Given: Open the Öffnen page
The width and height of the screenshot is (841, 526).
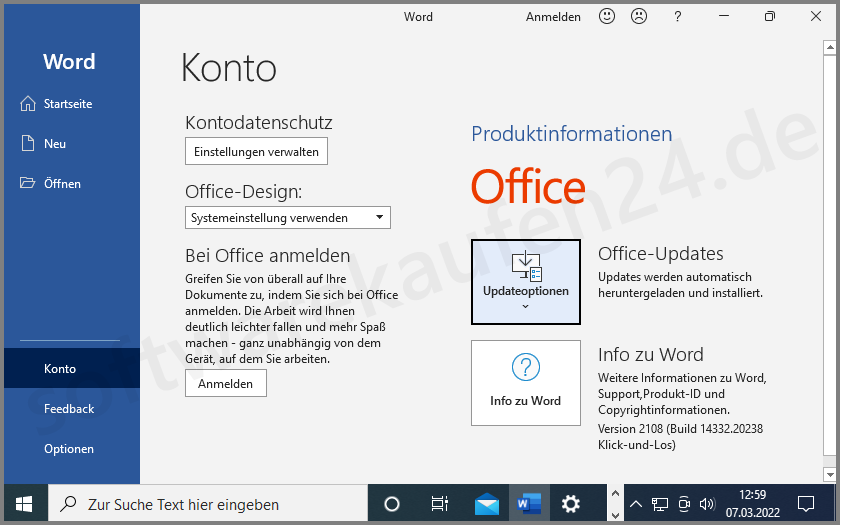Looking at the screenshot, I should click(x=71, y=183).
